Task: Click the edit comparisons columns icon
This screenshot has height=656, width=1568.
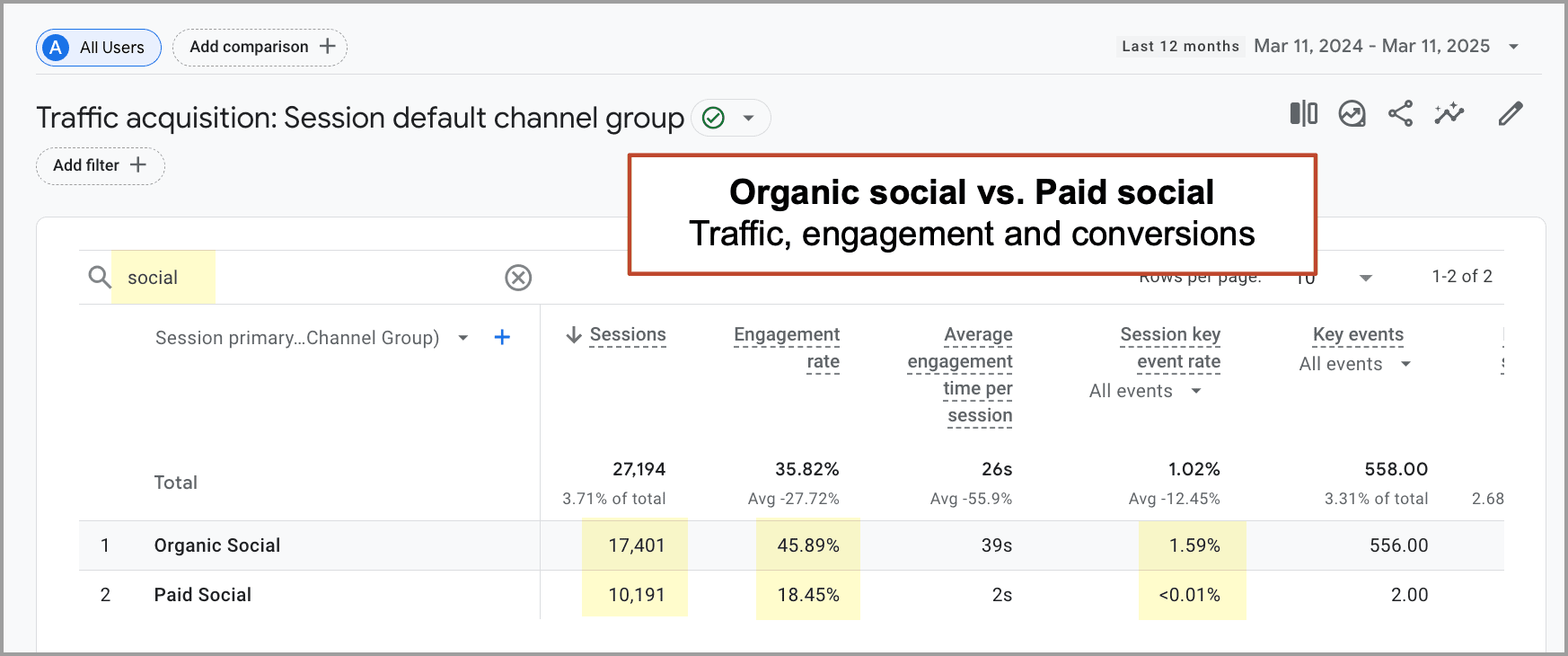Action: pyautogui.click(x=1303, y=113)
